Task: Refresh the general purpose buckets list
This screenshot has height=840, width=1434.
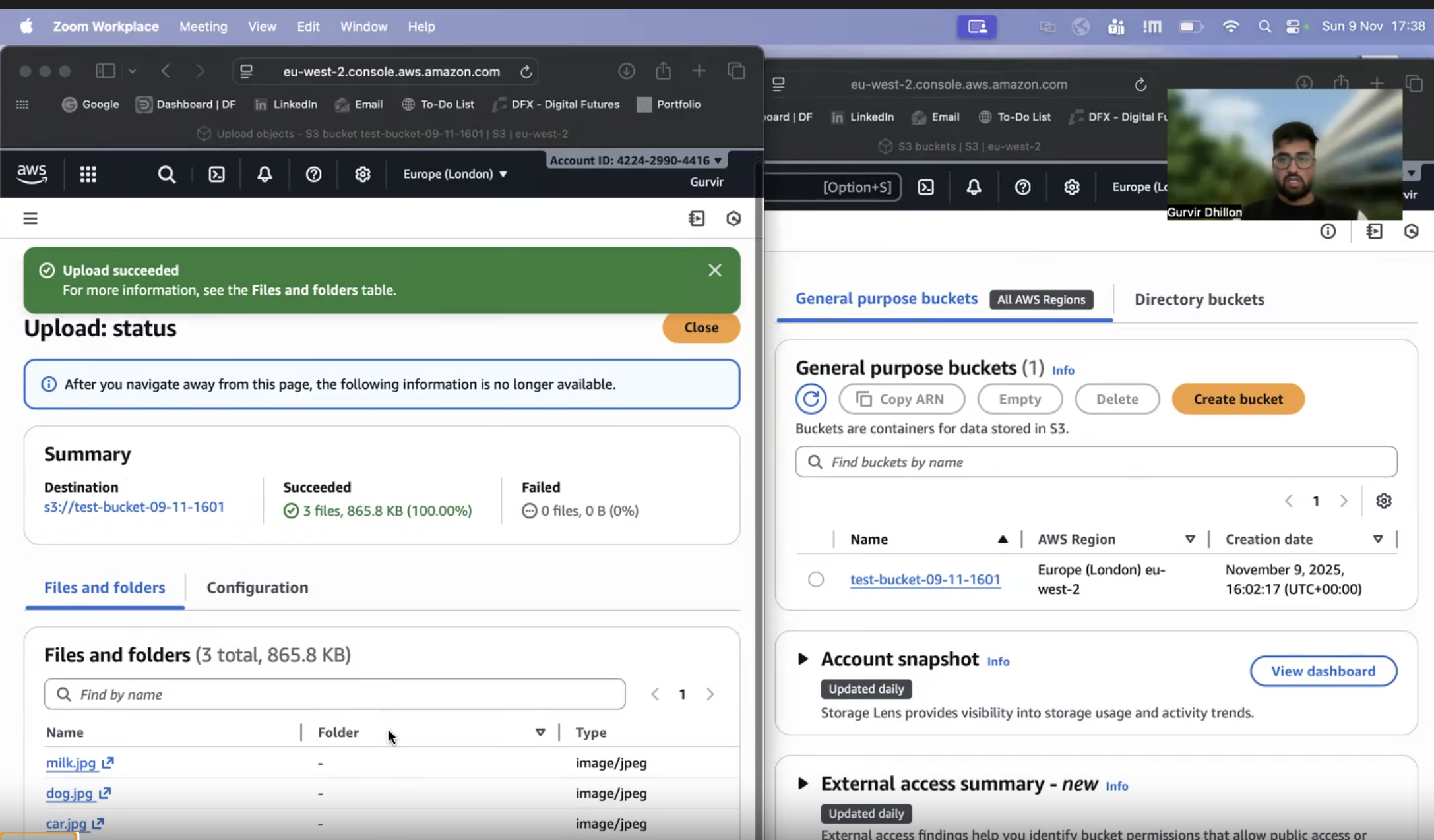Action: coord(811,399)
